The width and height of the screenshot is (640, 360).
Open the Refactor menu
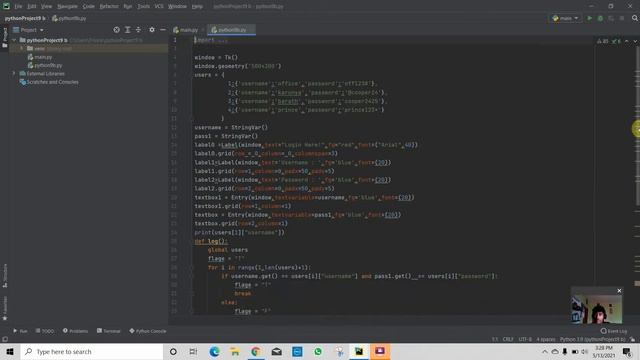click(109, 7)
